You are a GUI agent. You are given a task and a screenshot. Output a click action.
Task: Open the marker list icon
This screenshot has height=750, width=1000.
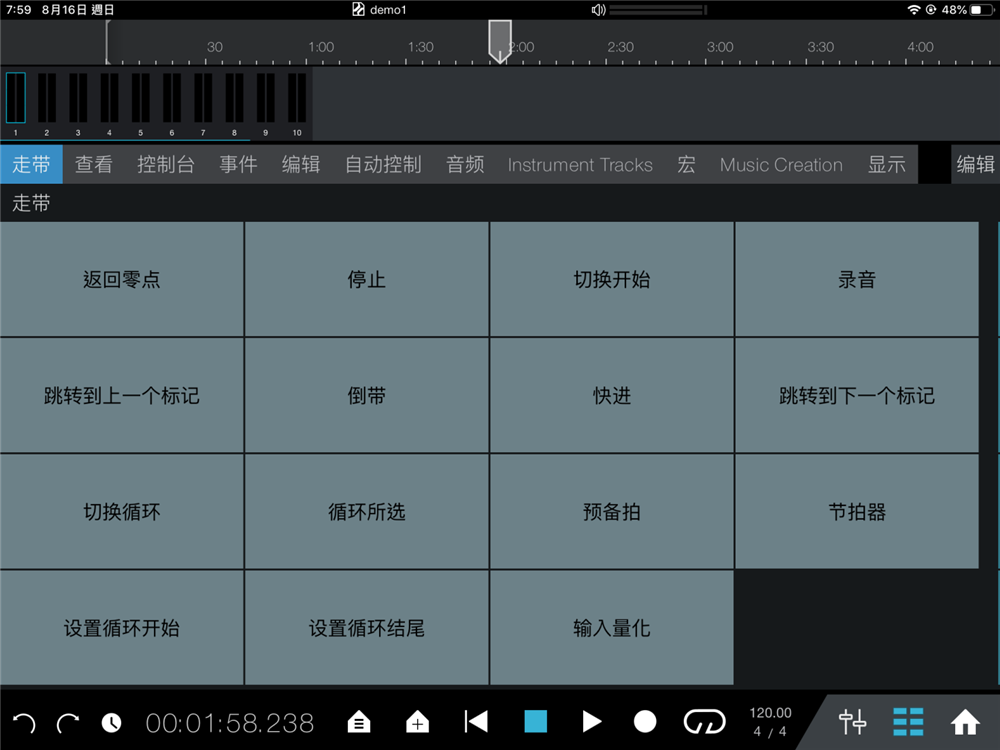(x=360, y=722)
